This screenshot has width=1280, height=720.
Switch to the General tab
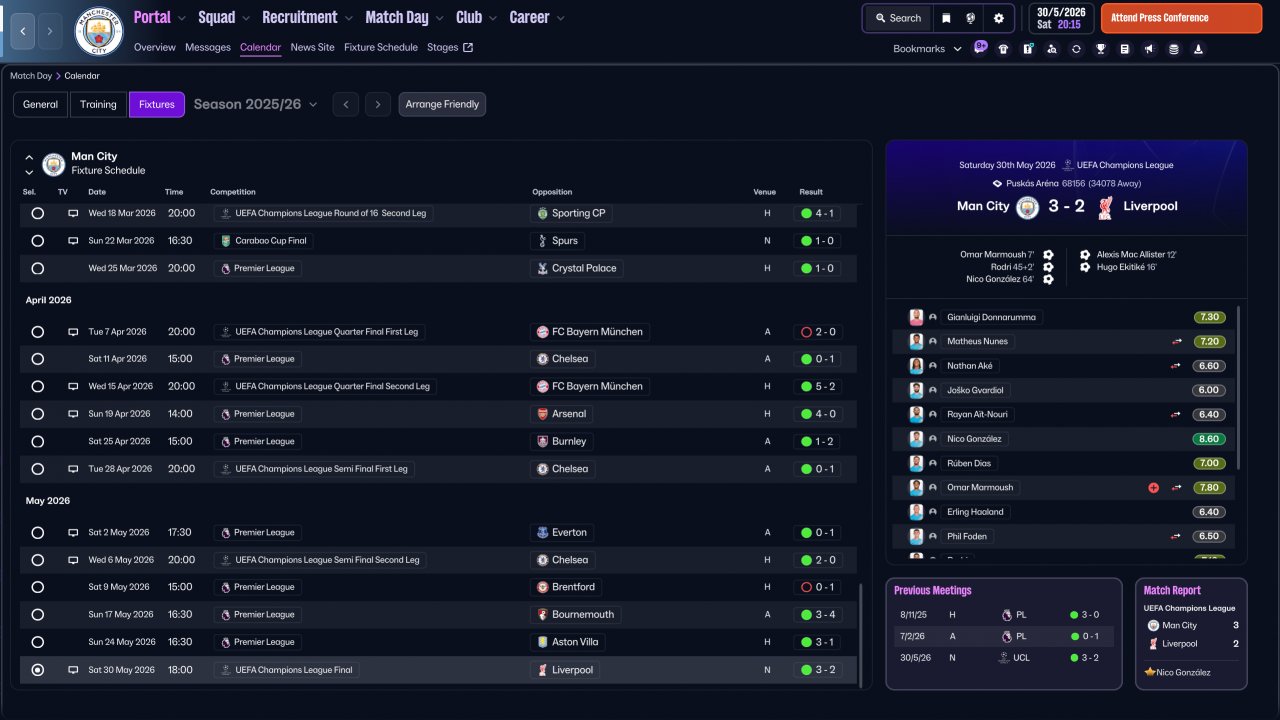[x=41, y=104]
